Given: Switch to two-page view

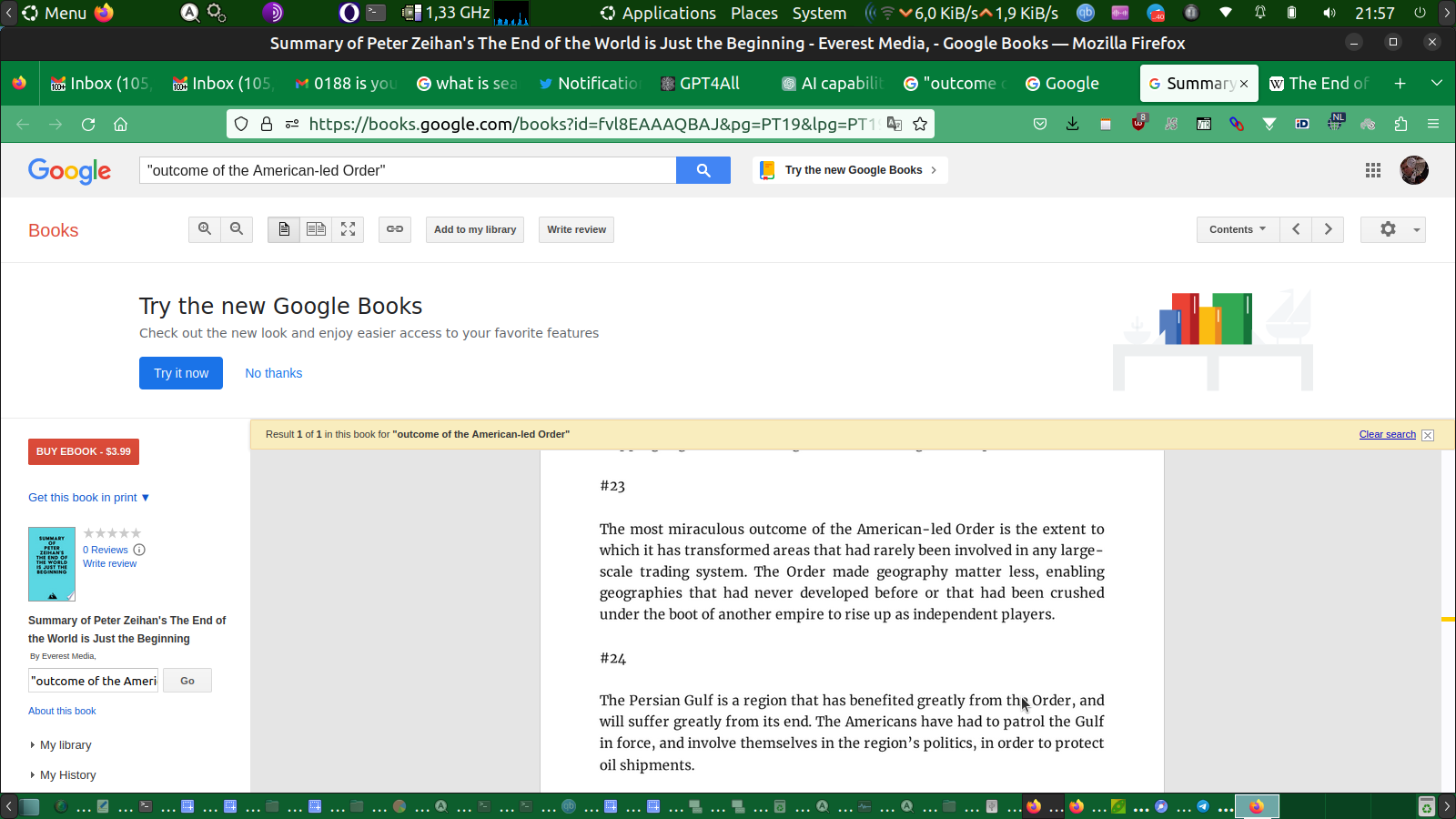Looking at the screenshot, I should [x=316, y=229].
